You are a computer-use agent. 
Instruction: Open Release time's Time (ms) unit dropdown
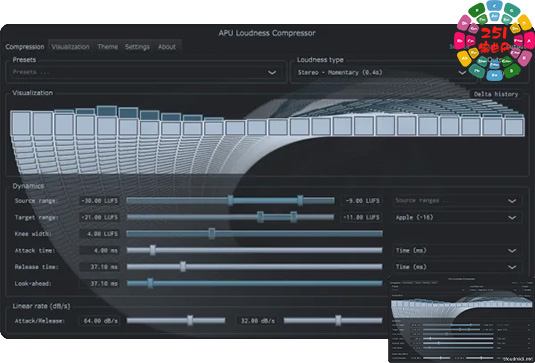(457, 267)
